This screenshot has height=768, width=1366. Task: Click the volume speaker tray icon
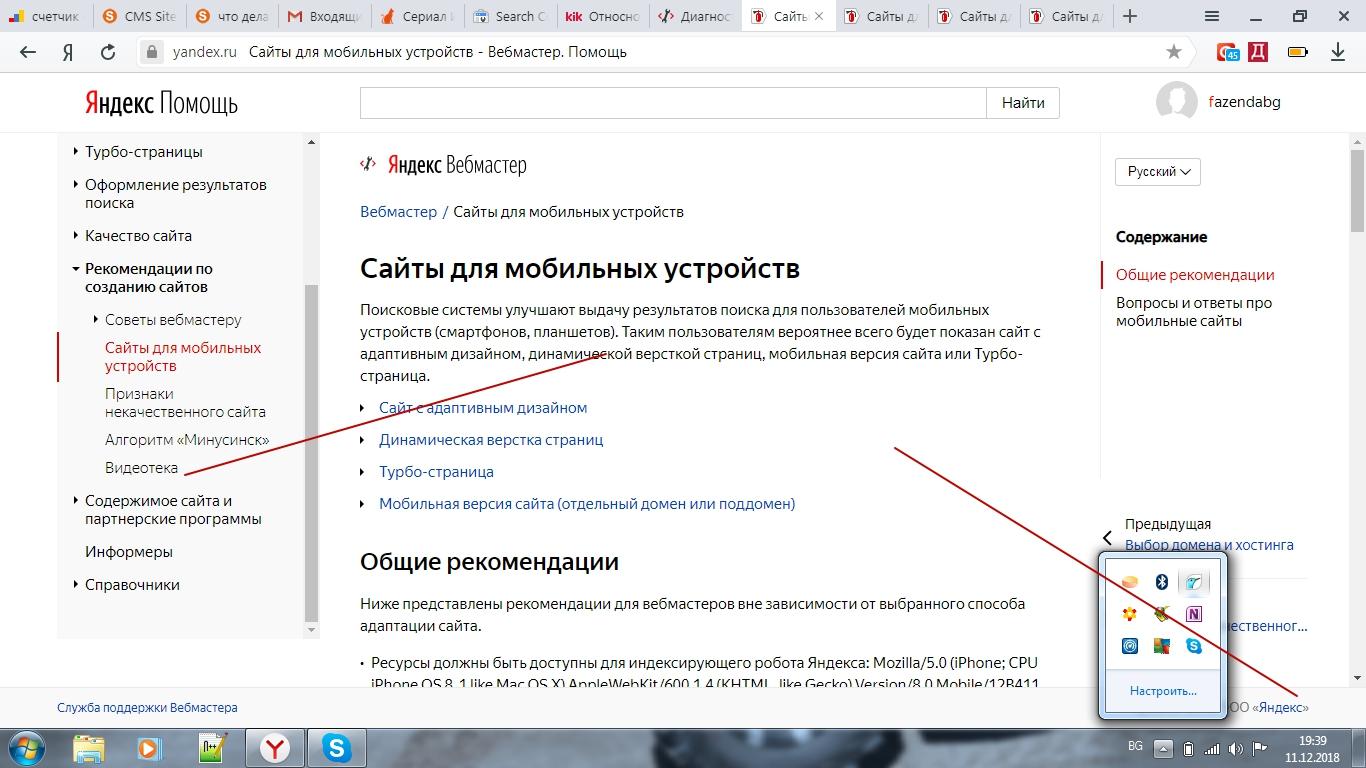(x=1237, y=748)
